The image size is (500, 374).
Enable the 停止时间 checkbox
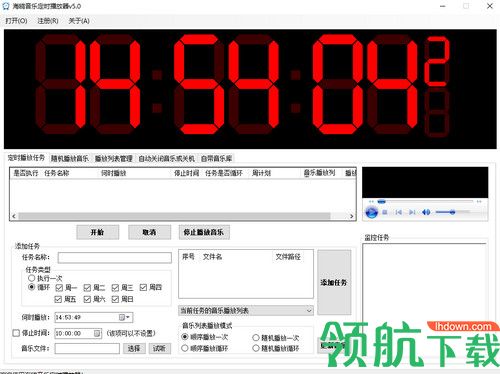[x=16, y=333]
